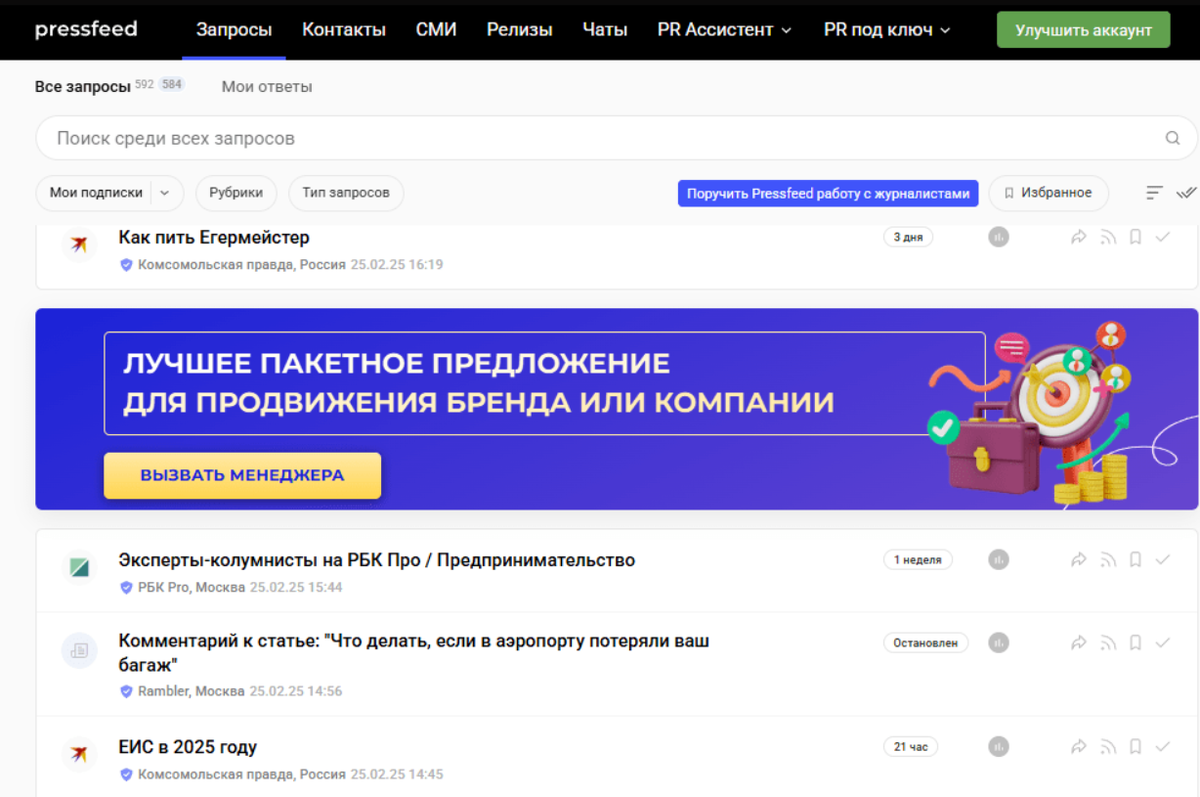Open the потеряли ваш багаж comment request

click(x=414, y=652)
